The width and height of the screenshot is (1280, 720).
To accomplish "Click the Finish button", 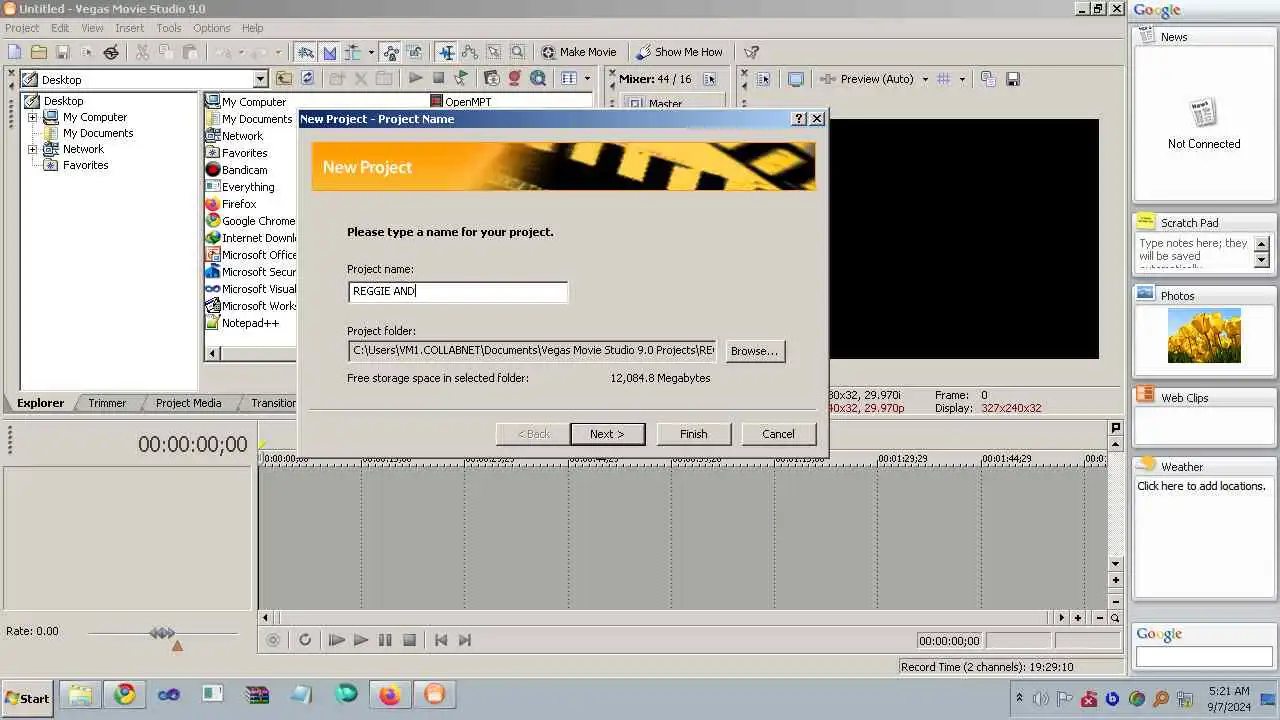I will (x=693, y=434).
